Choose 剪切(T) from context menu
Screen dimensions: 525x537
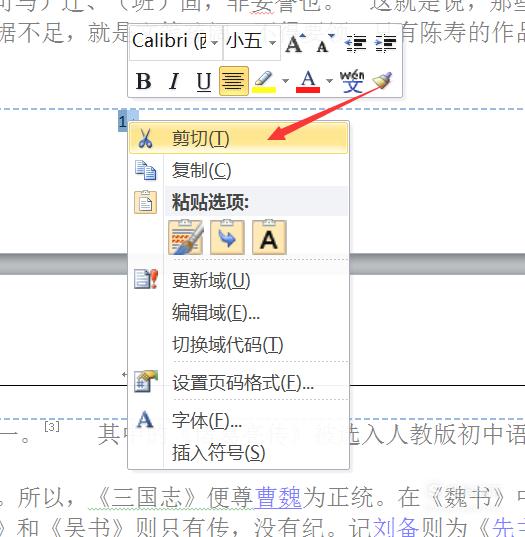tap(238, 138)
